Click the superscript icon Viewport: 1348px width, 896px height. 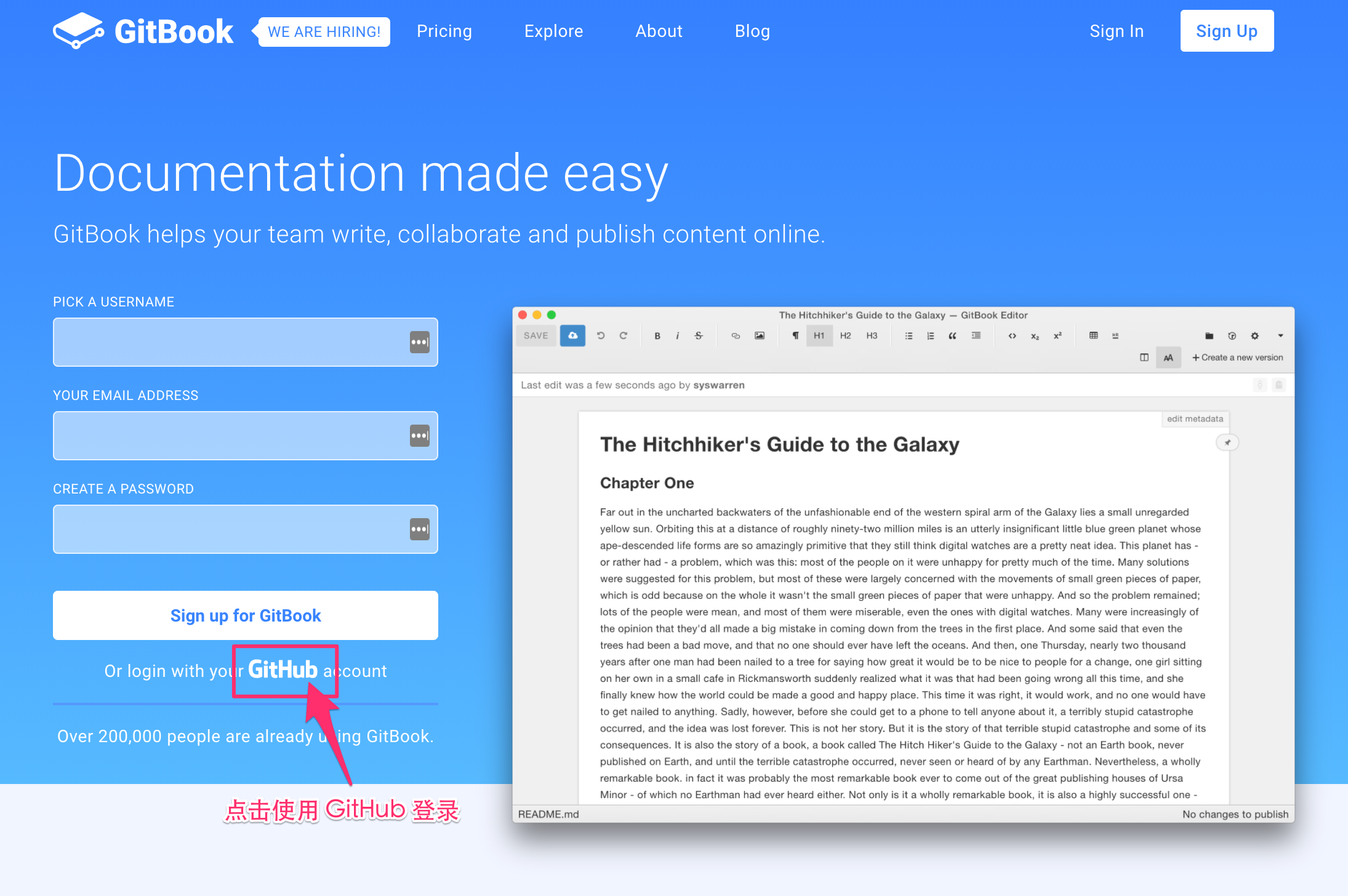click(1058, 336)
